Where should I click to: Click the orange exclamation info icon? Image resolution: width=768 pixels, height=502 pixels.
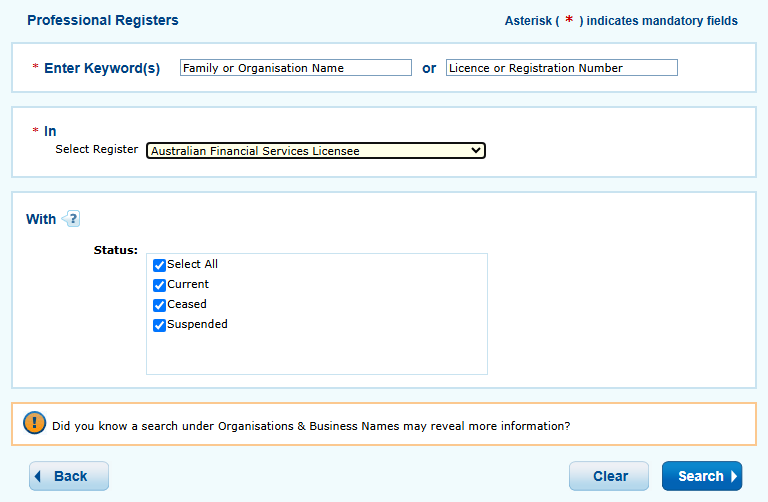35,424
